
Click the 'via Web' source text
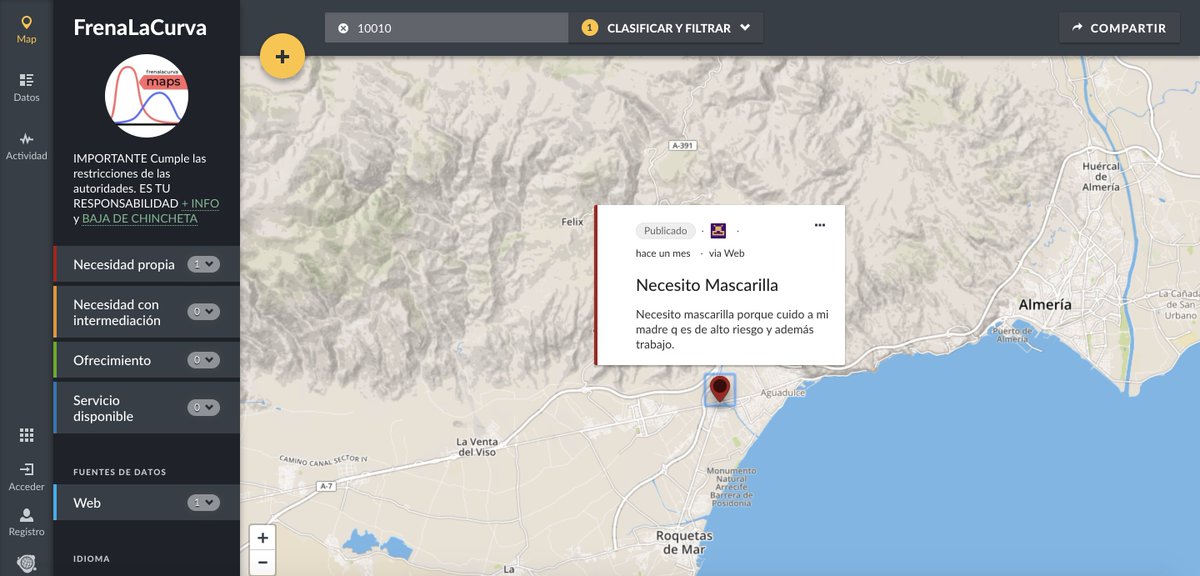(727, 253)
